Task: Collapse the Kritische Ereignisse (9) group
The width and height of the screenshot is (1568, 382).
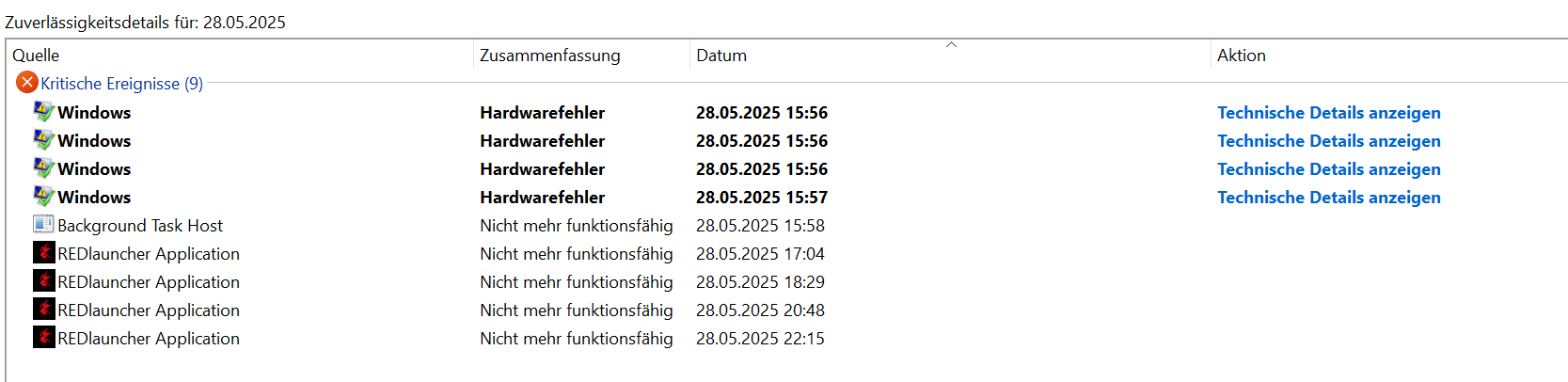Action: click(121, 84)
